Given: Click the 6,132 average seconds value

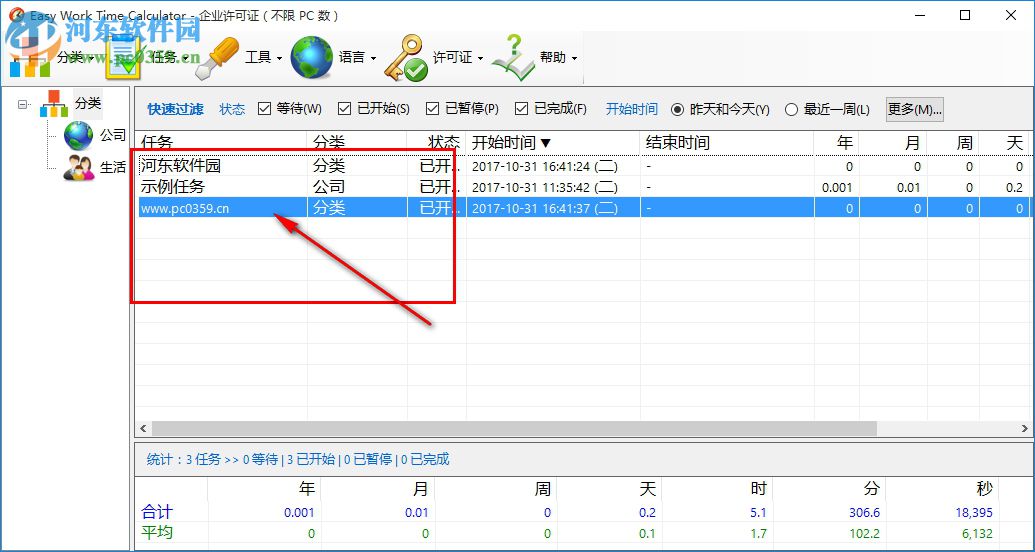Looking at the screenshot, I should [978, 534].
